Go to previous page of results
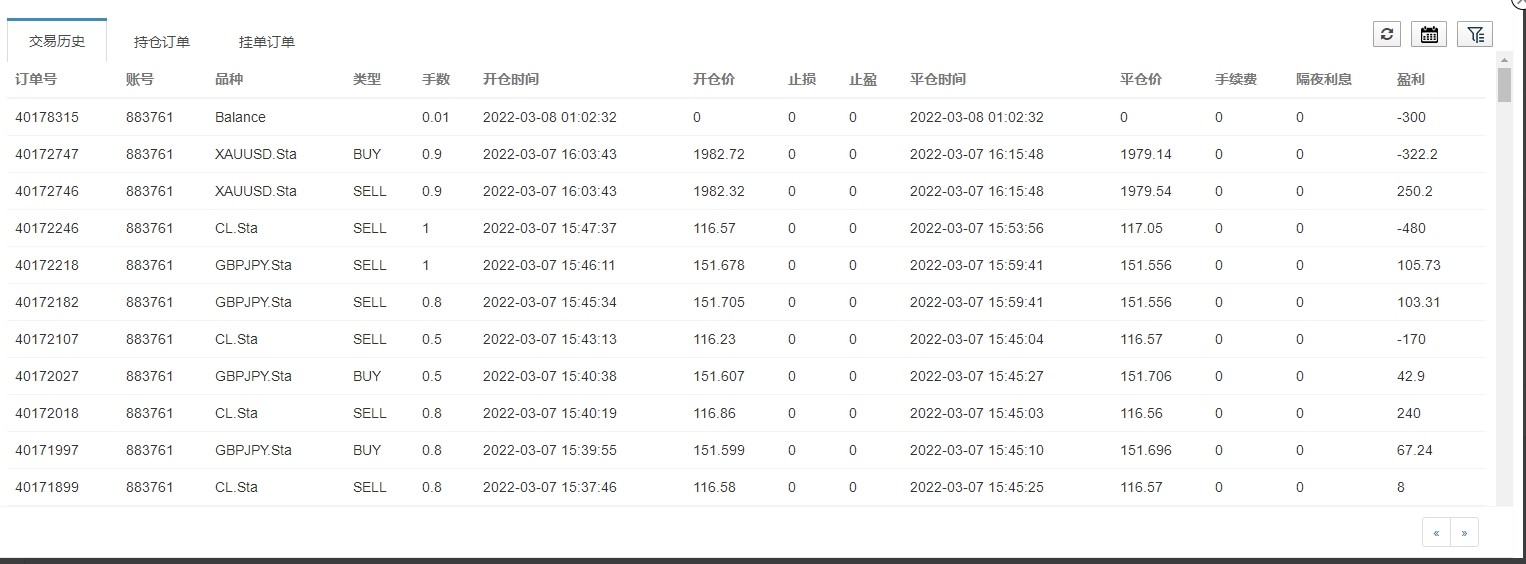 (1436, 533)
